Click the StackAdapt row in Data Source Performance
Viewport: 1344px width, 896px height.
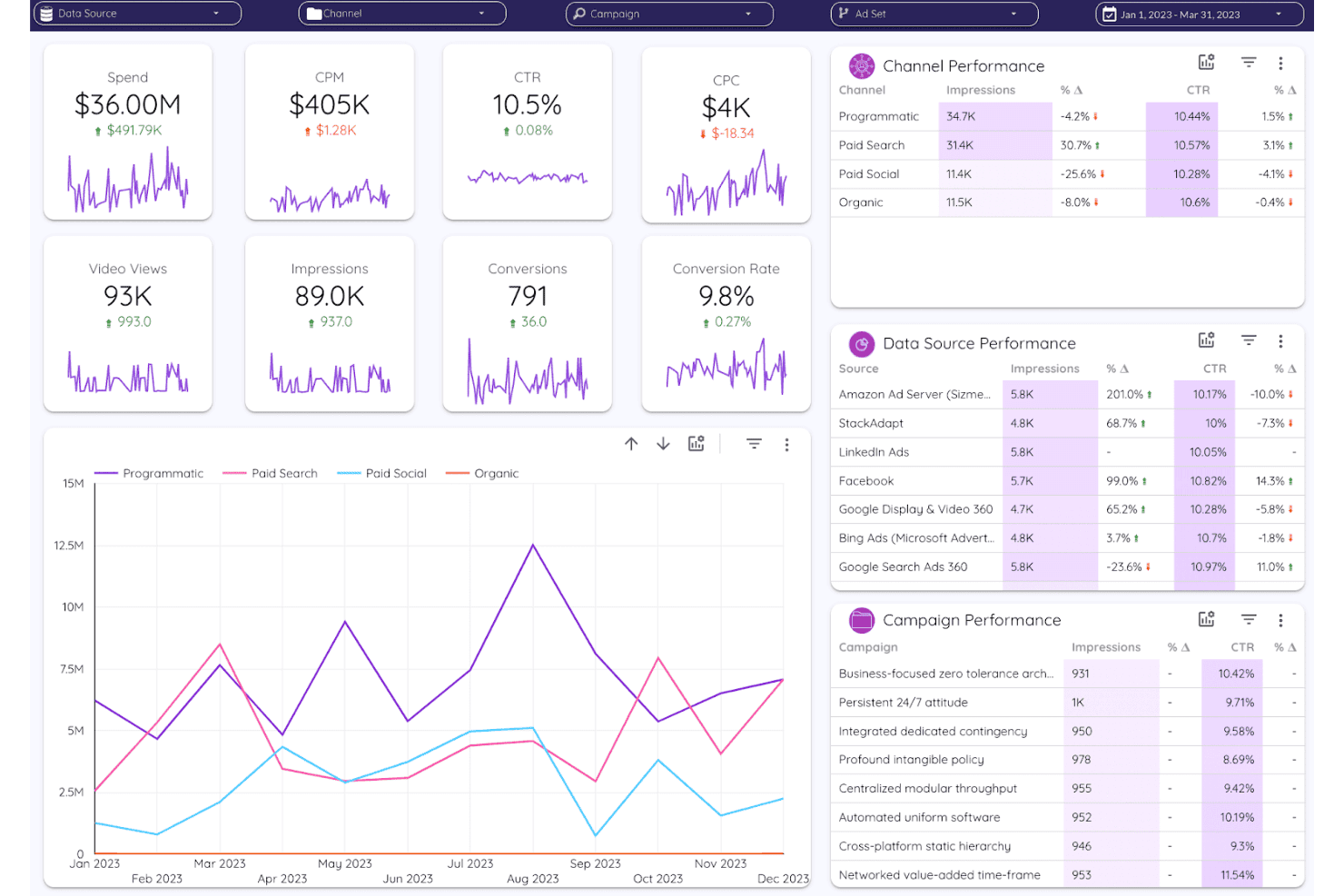1067,423
